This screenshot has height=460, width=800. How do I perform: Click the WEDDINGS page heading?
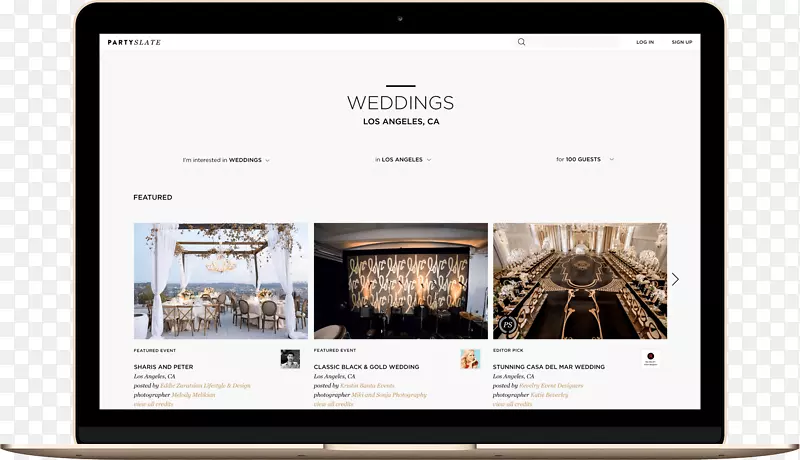[401, 103]
